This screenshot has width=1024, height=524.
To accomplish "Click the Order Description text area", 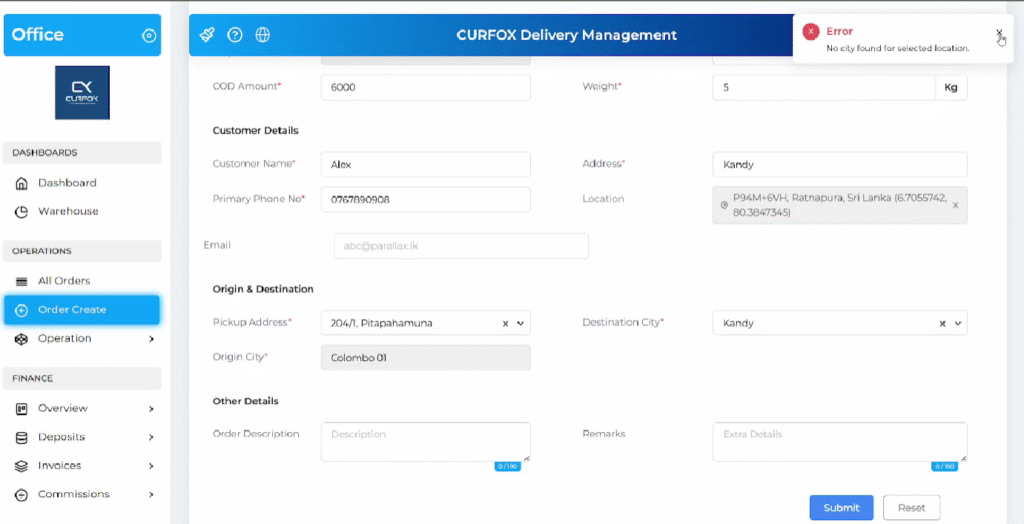I will (425, 441).
